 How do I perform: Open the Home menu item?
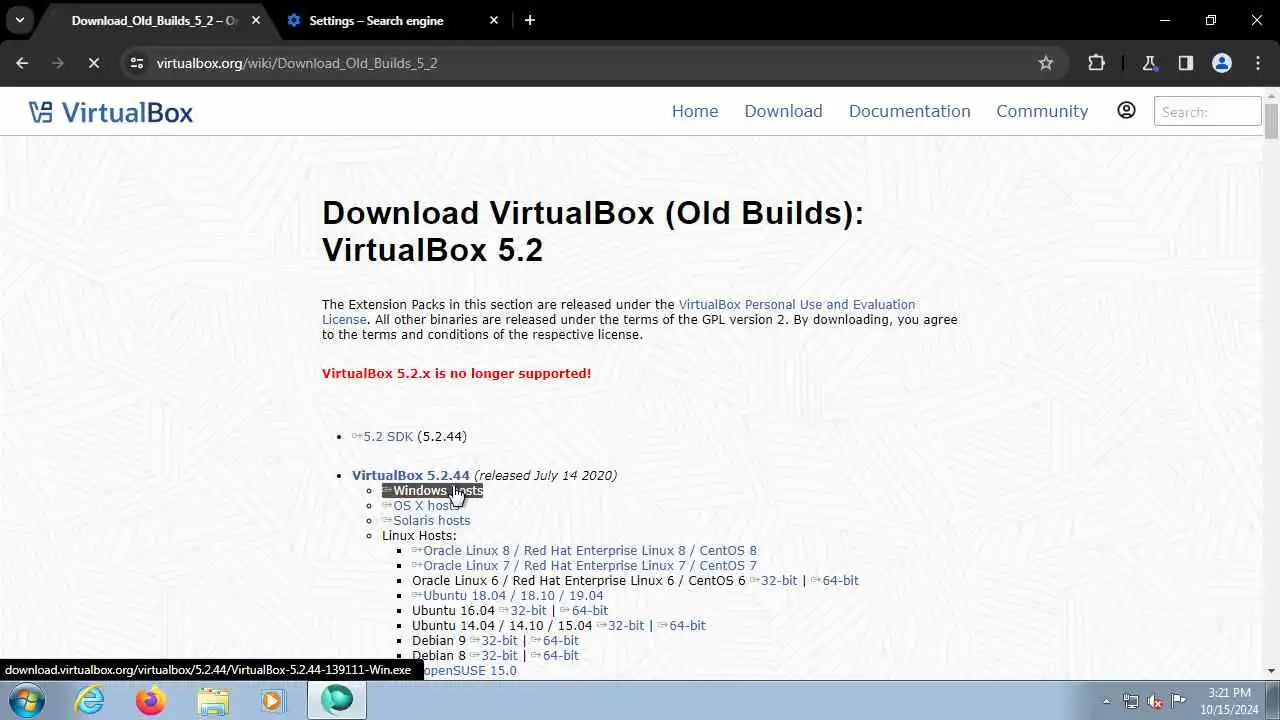click(695, 111)
